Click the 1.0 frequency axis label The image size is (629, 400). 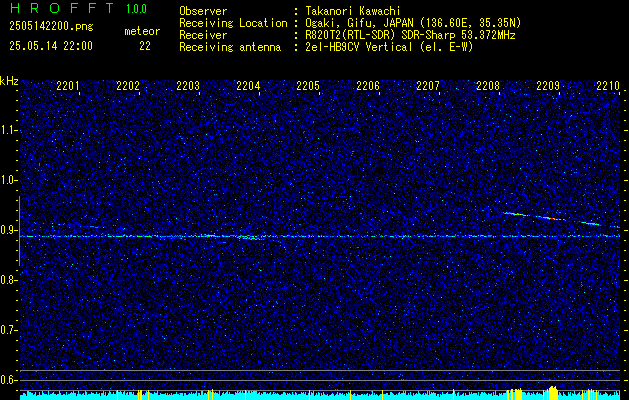[x=8, y=180]
